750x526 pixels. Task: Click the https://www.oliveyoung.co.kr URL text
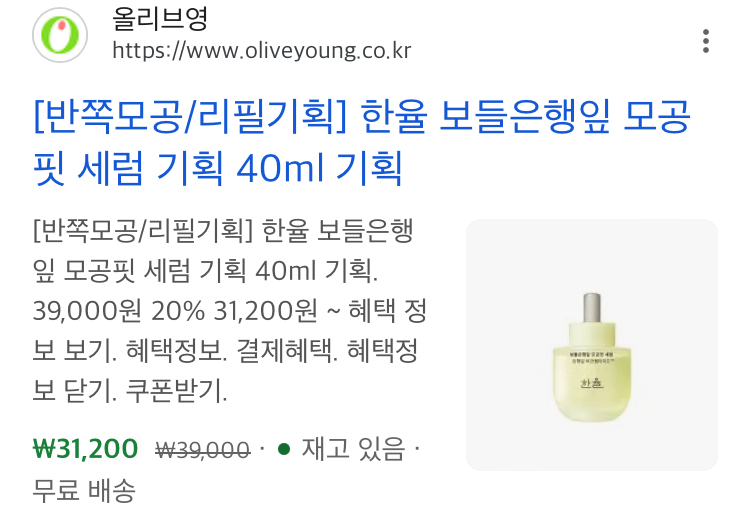[262, 51]
